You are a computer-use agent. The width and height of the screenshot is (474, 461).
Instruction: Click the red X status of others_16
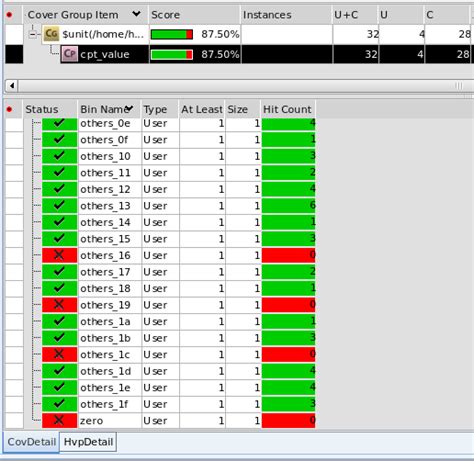pyautogui.click(x=59, y=255)
